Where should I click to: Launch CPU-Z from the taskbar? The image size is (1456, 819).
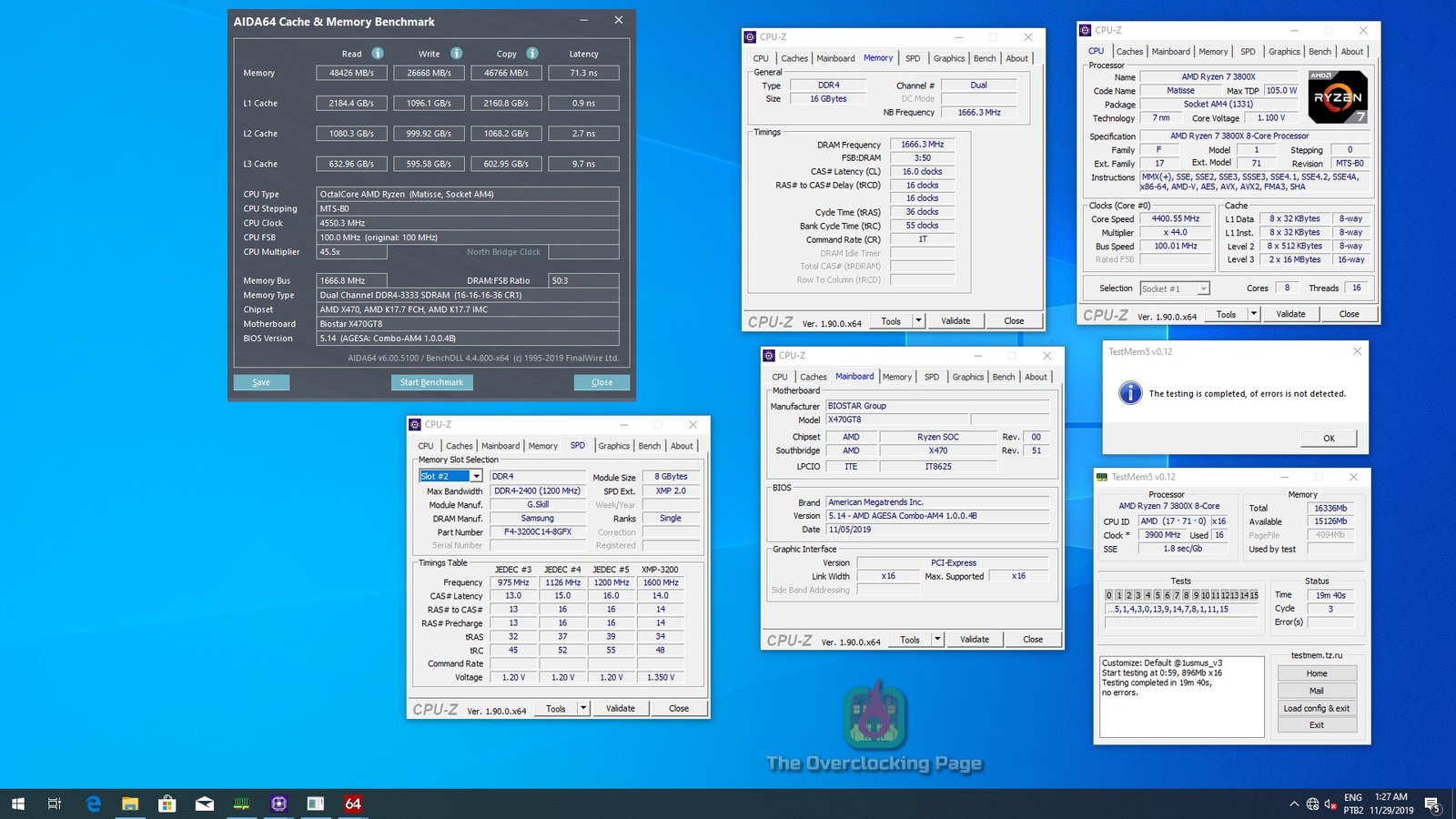tap(279, 804)
